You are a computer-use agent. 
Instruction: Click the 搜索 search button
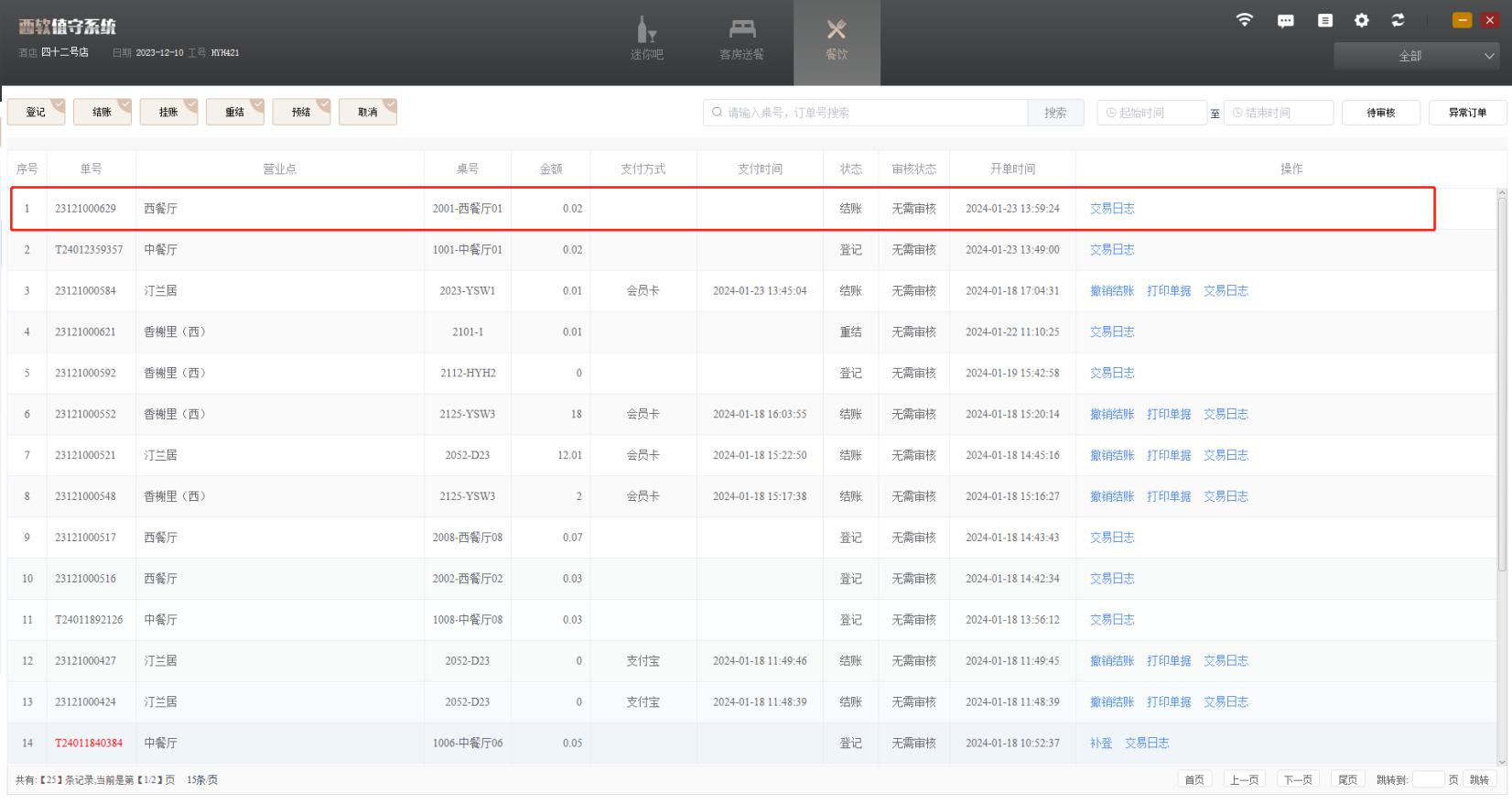click(x=1055, y=113)
